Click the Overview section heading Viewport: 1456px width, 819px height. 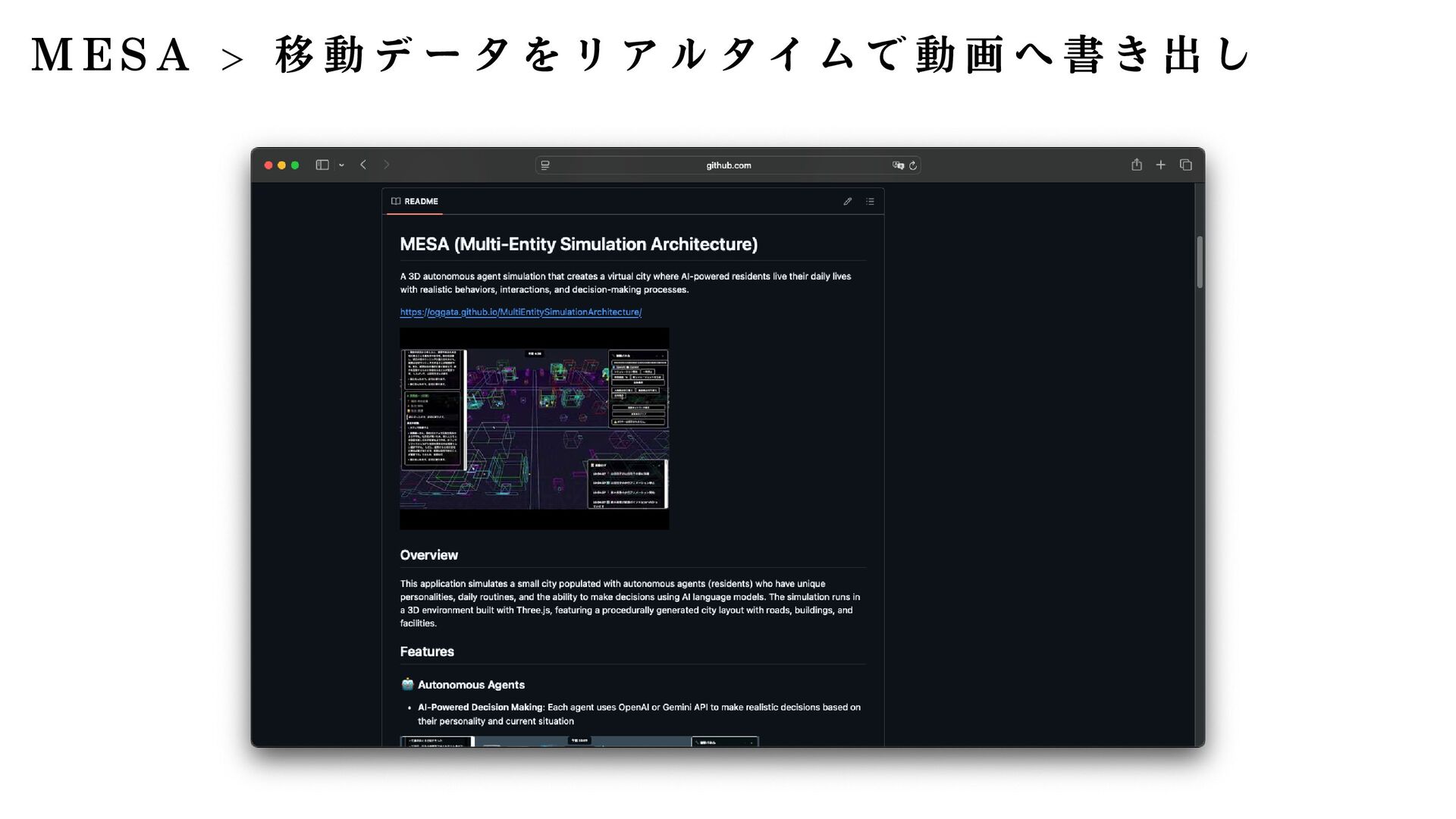[x=429, y=555]
